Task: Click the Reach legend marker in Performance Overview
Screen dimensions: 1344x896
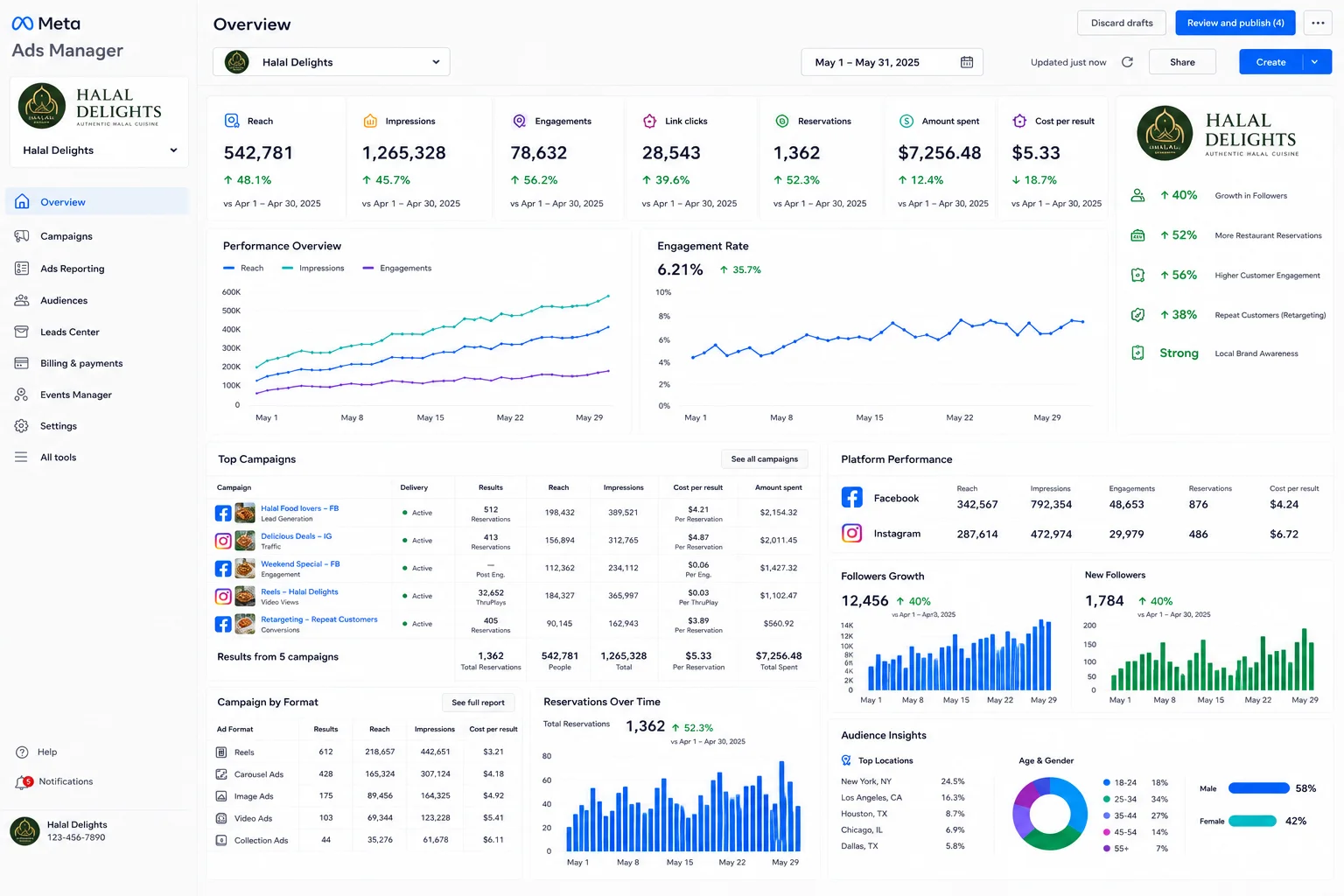Action: pos(229,269)
